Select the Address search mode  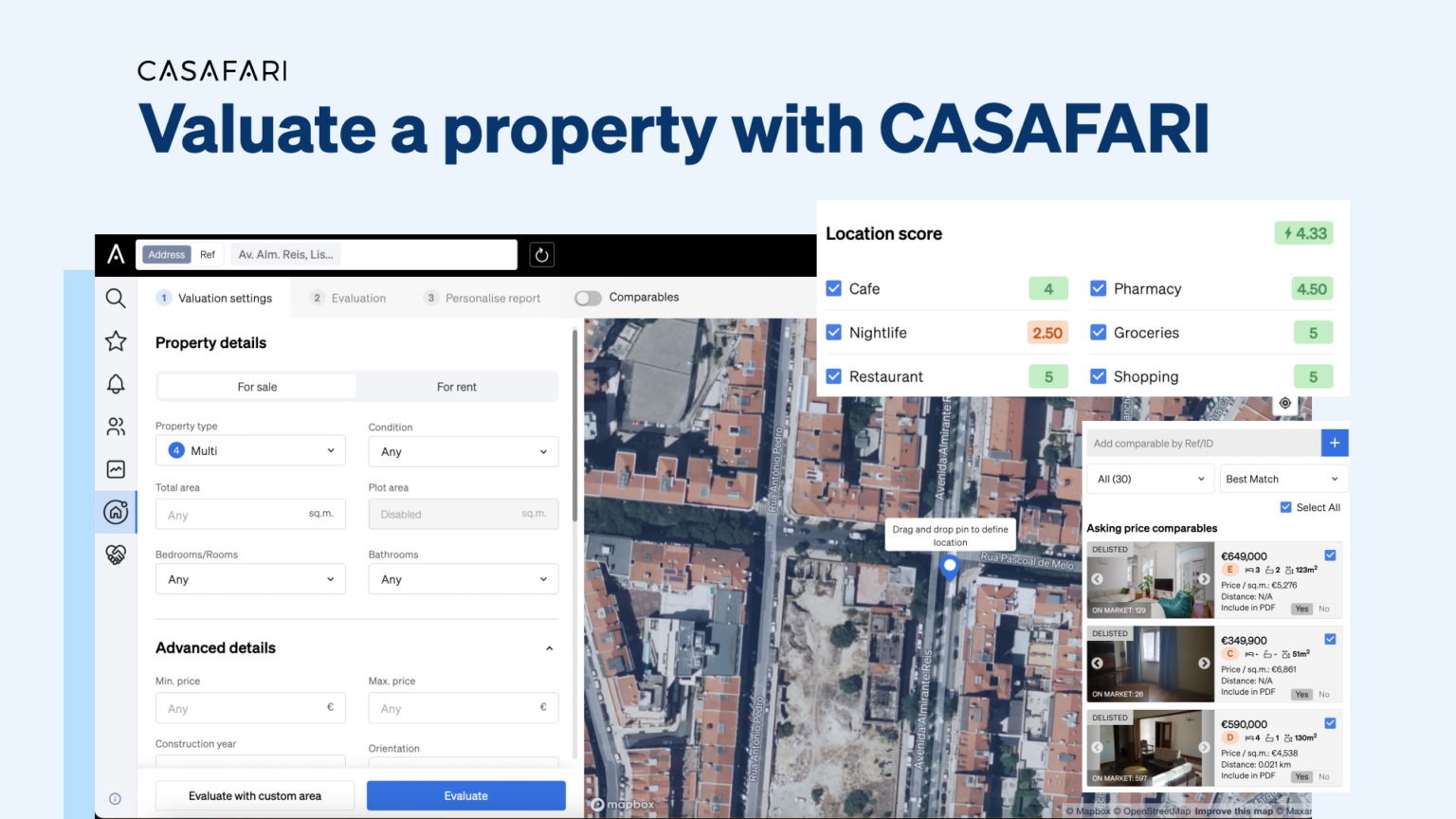pyautogui.click(x=167, y=254)
